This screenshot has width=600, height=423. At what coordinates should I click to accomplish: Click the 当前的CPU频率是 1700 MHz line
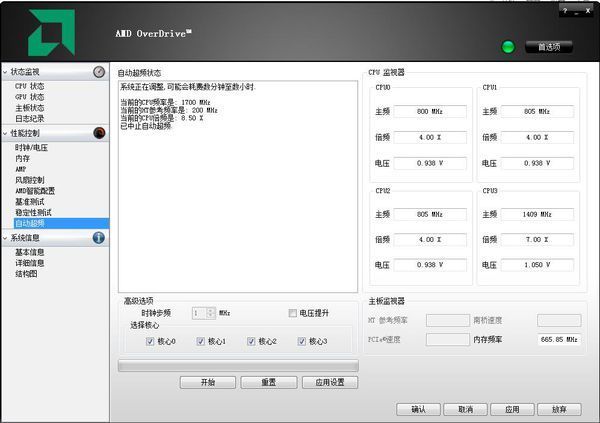(x=165, y=103)
